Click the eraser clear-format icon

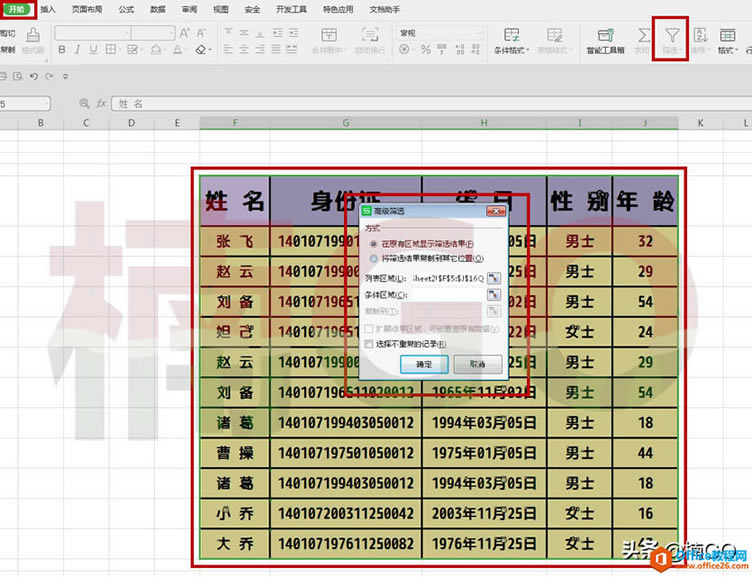tap(201, 49)
